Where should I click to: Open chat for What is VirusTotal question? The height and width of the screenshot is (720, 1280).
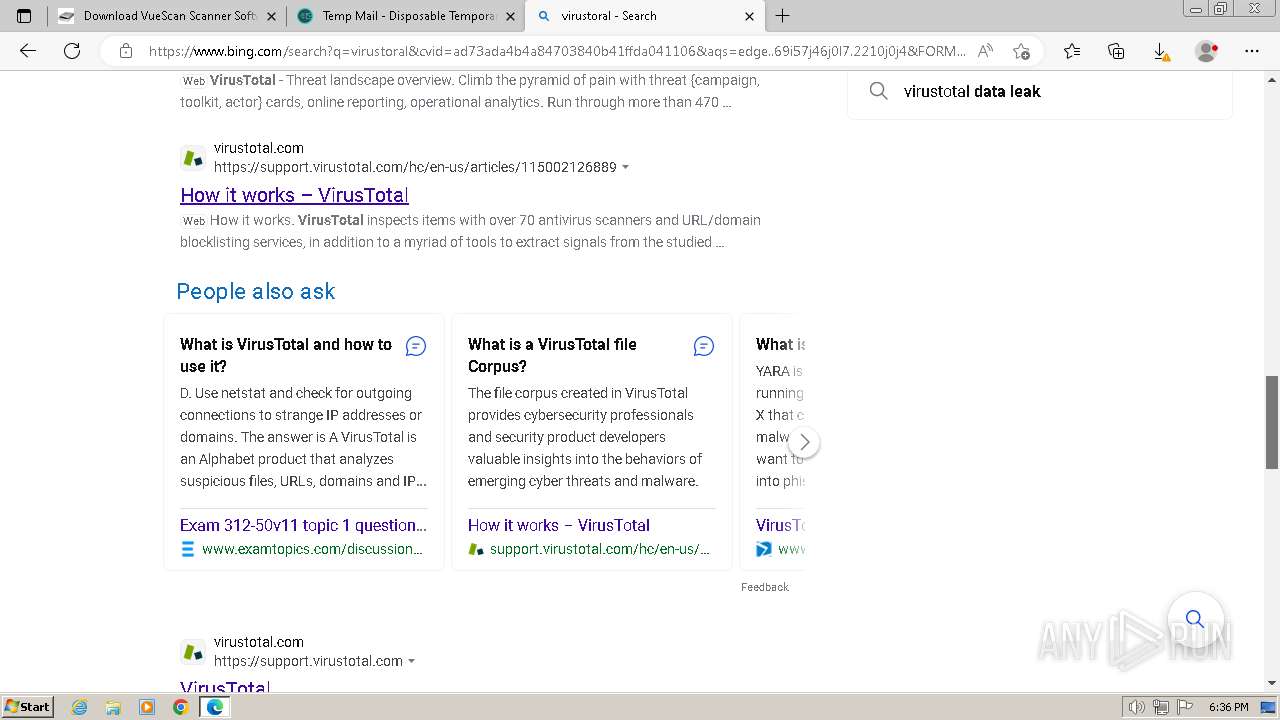coord(416,346)
